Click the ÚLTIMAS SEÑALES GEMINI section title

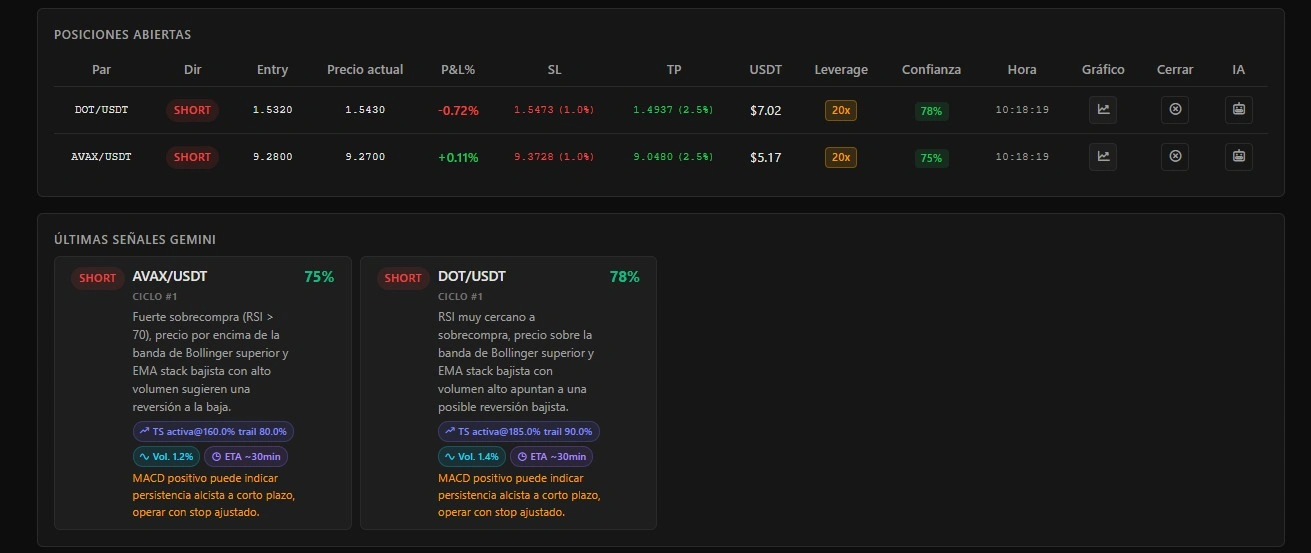click(135, 240)
